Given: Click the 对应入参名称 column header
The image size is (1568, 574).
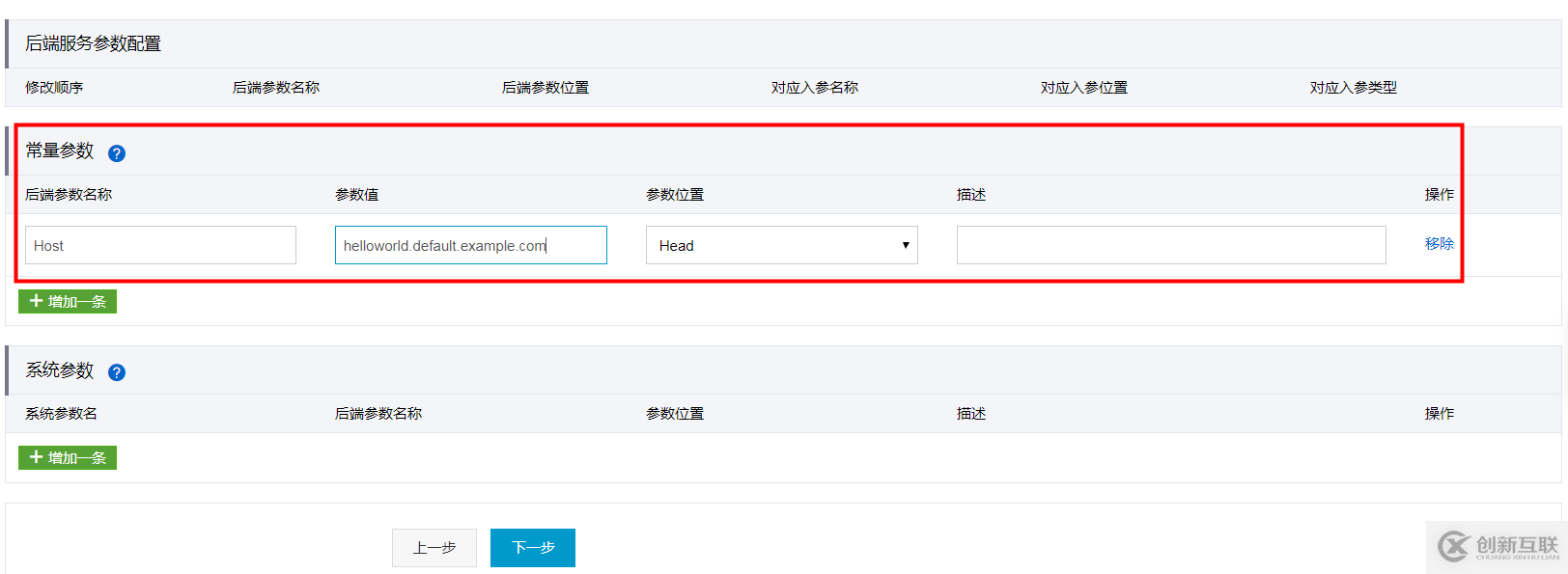Looking at the screenshot, I should point(815,87).
